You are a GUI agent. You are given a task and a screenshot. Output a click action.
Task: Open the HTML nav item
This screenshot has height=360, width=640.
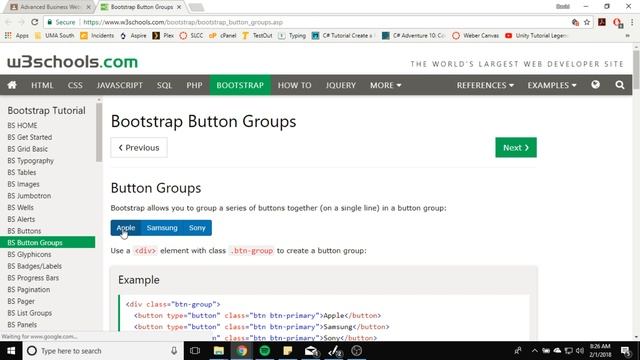[x=42, y=85]
